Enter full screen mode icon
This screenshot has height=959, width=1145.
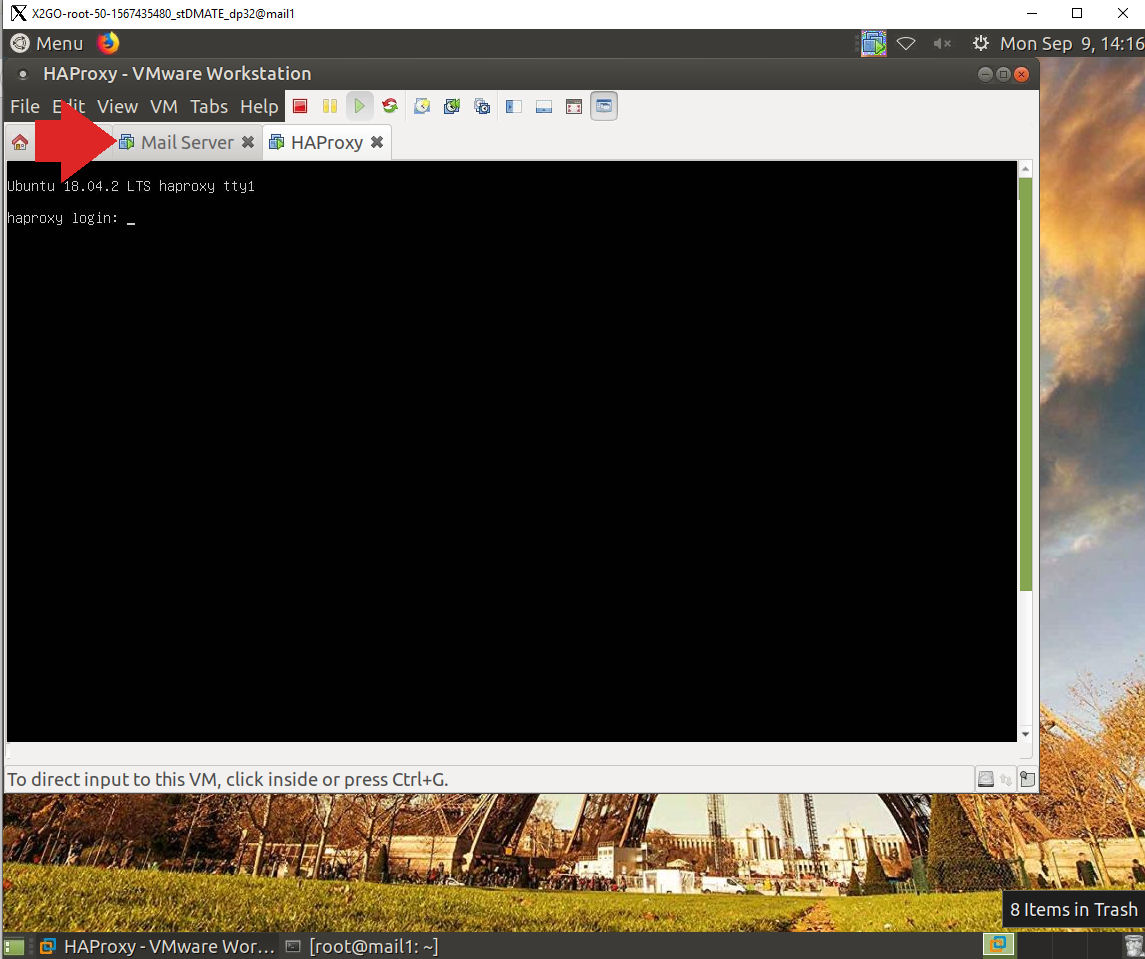574,106
